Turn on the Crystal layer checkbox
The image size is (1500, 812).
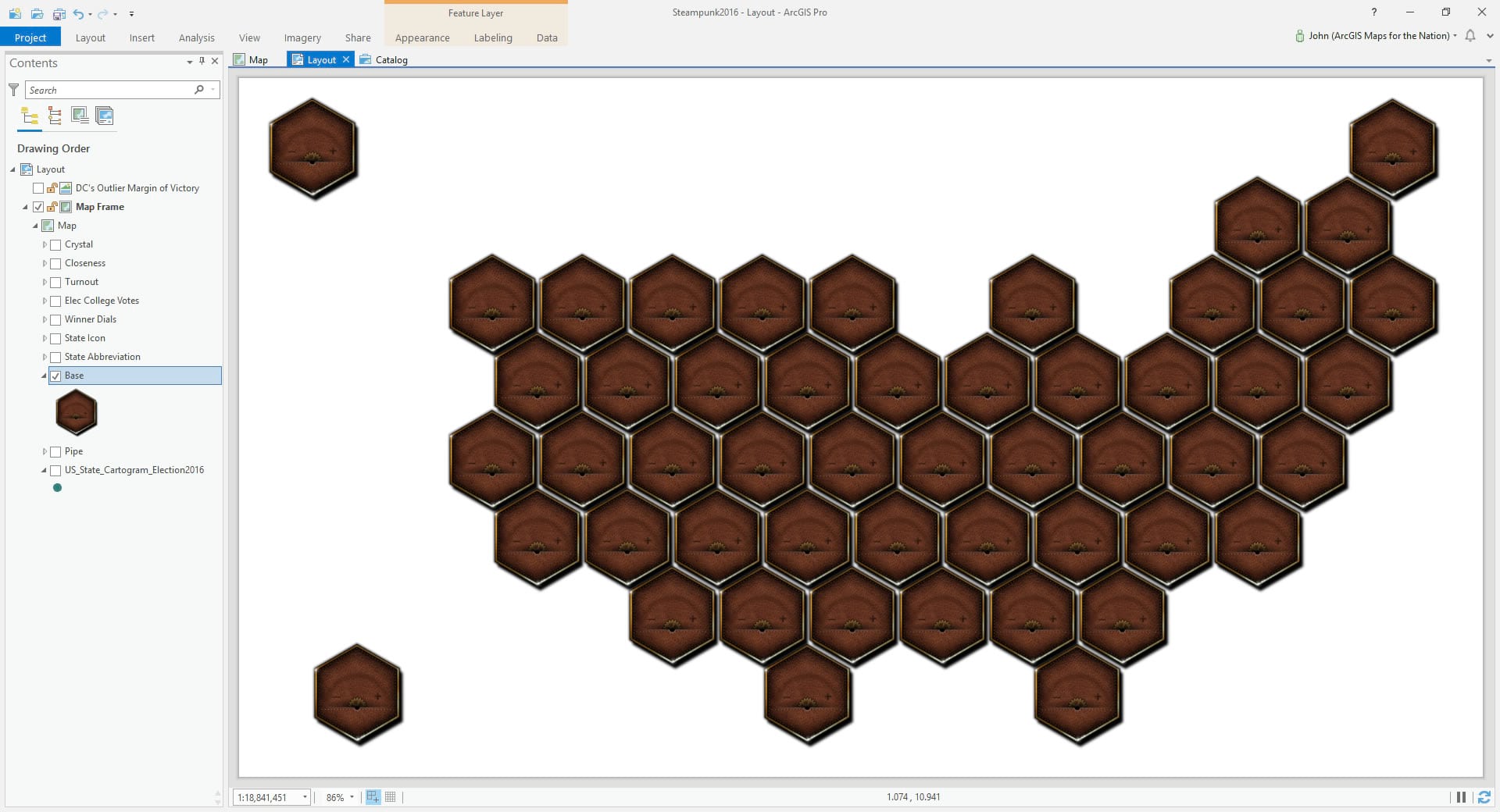(x=55, y=245)
